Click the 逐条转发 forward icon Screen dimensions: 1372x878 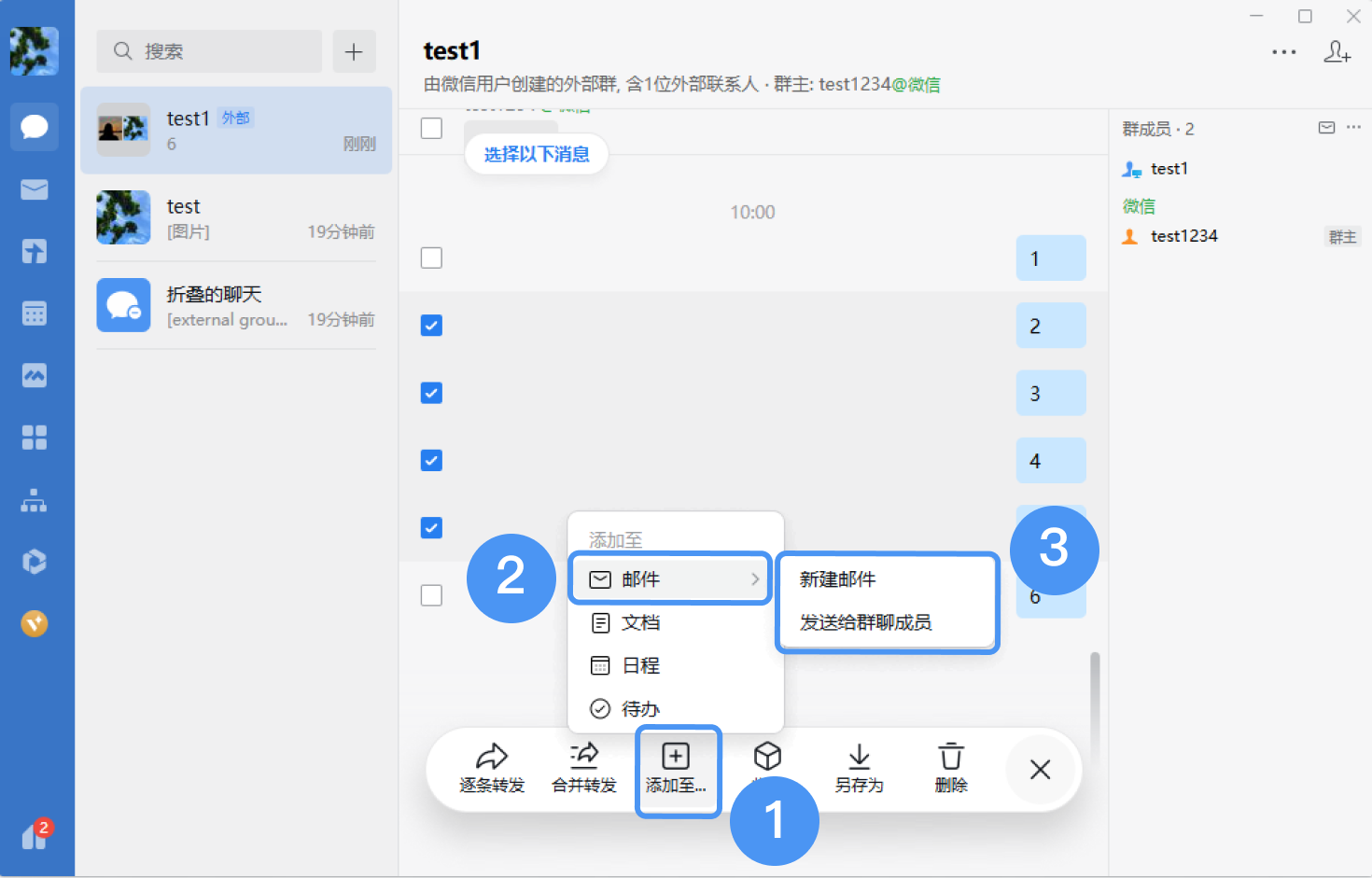coord(492,768)
